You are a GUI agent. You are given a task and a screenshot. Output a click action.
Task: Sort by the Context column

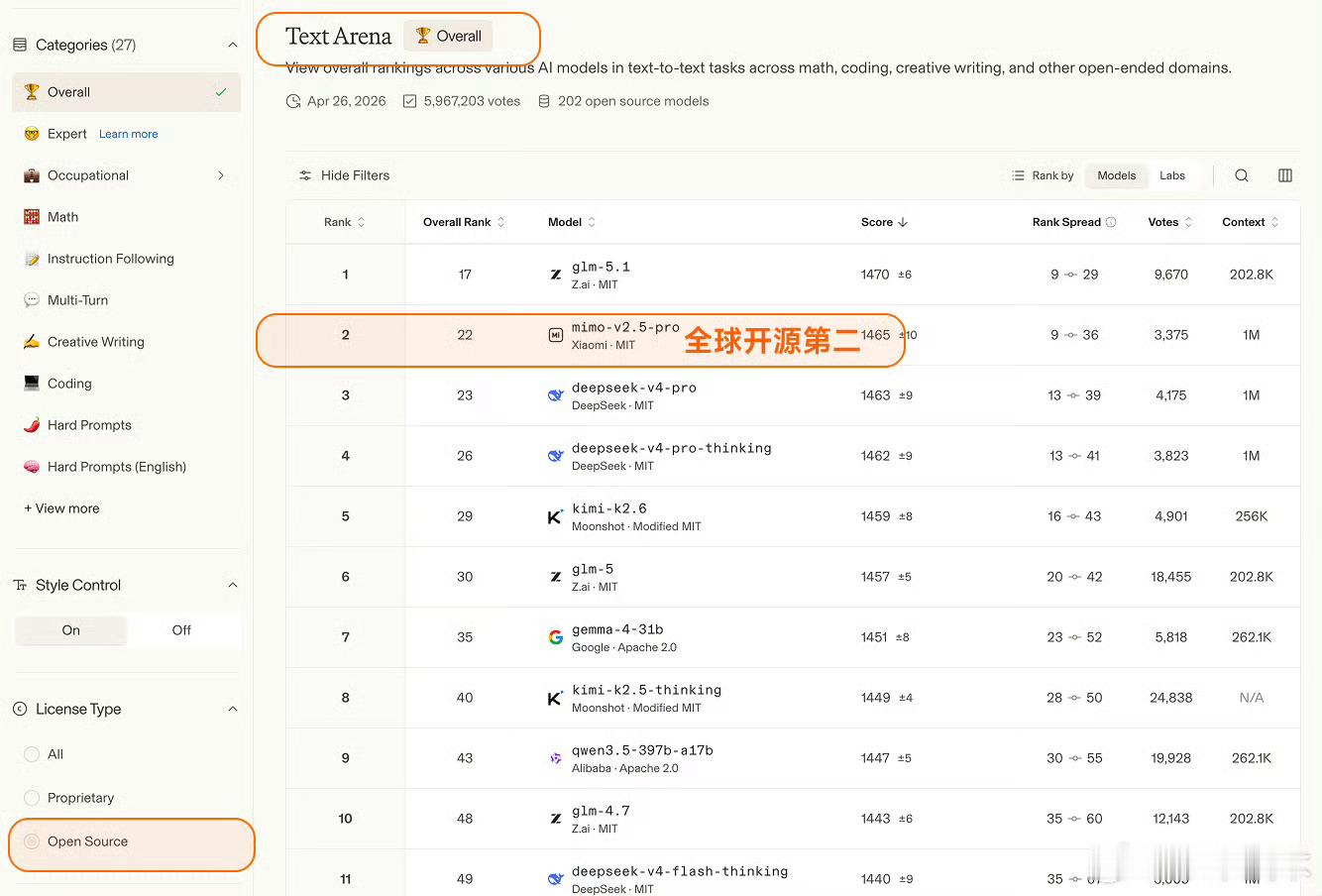(x=1251, y=222)
